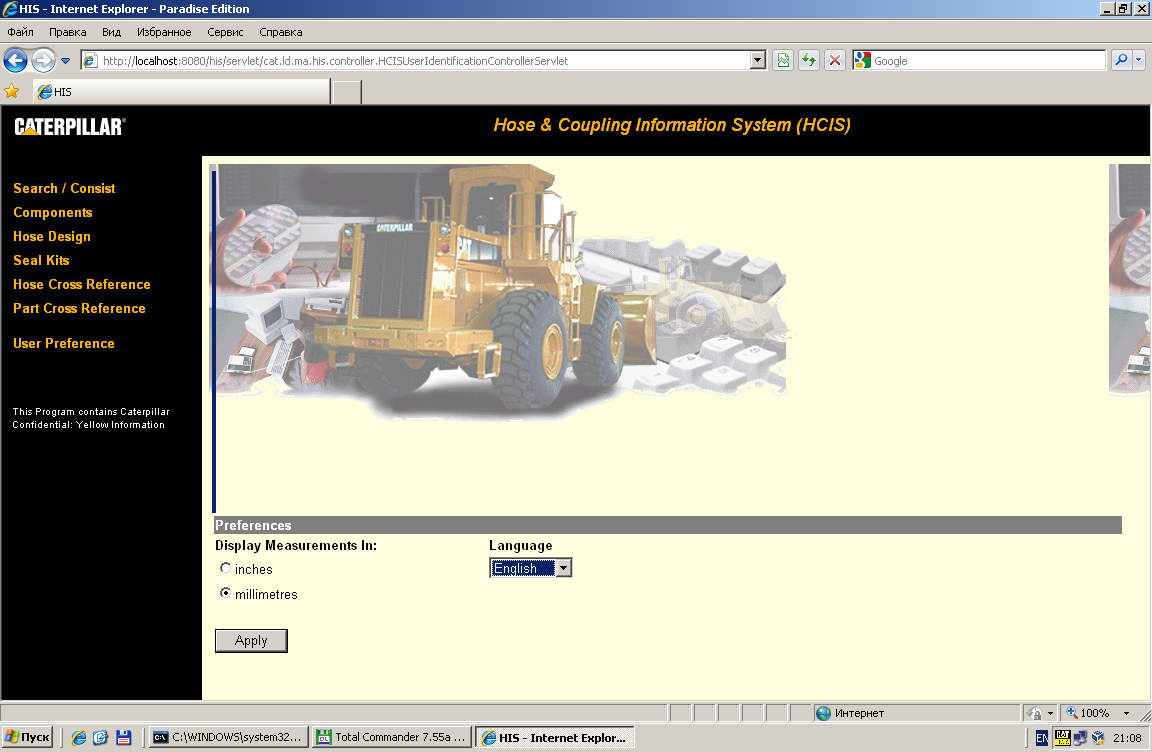
Task: Open the Пуск start menu
Action: point(28,737)
